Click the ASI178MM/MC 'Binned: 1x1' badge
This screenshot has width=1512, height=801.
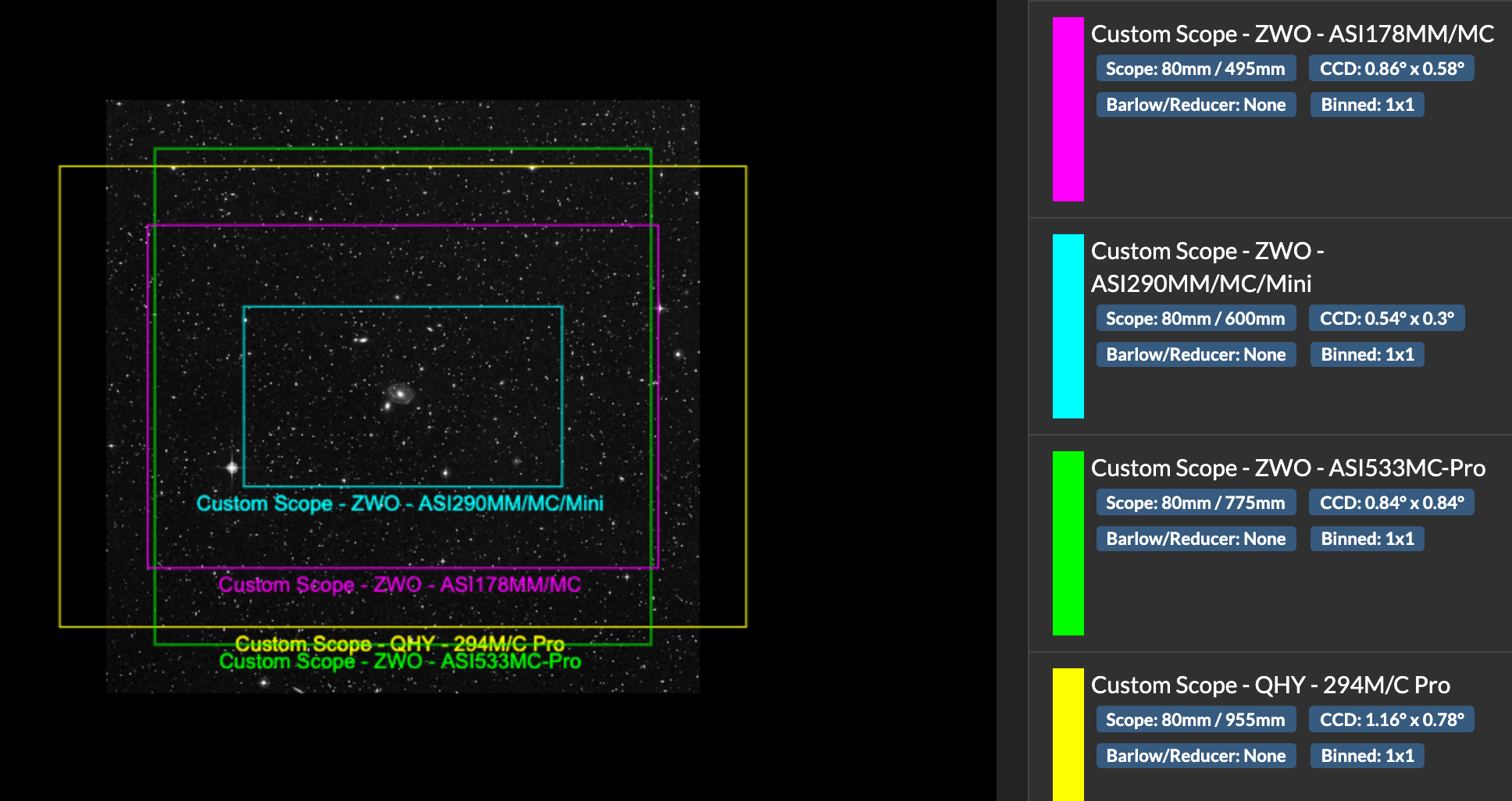click(1368, 105)
